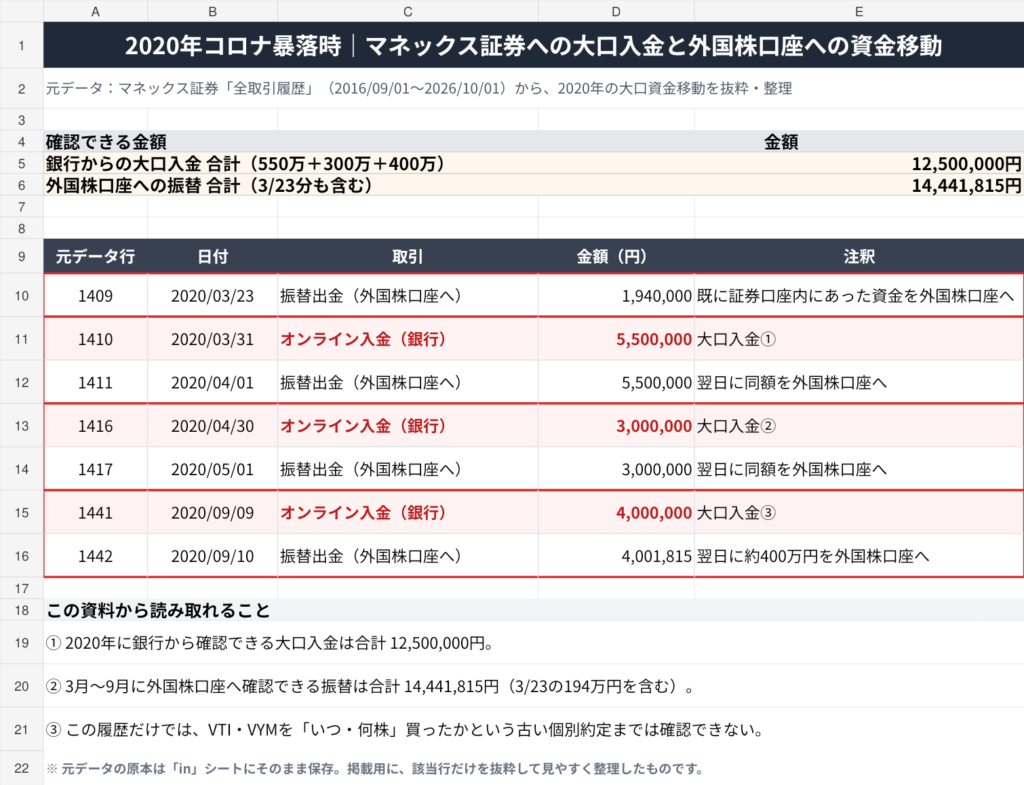Click source row number 1409 cell
The width and height of the screenshot is (1024, 785).
(95, 295)
